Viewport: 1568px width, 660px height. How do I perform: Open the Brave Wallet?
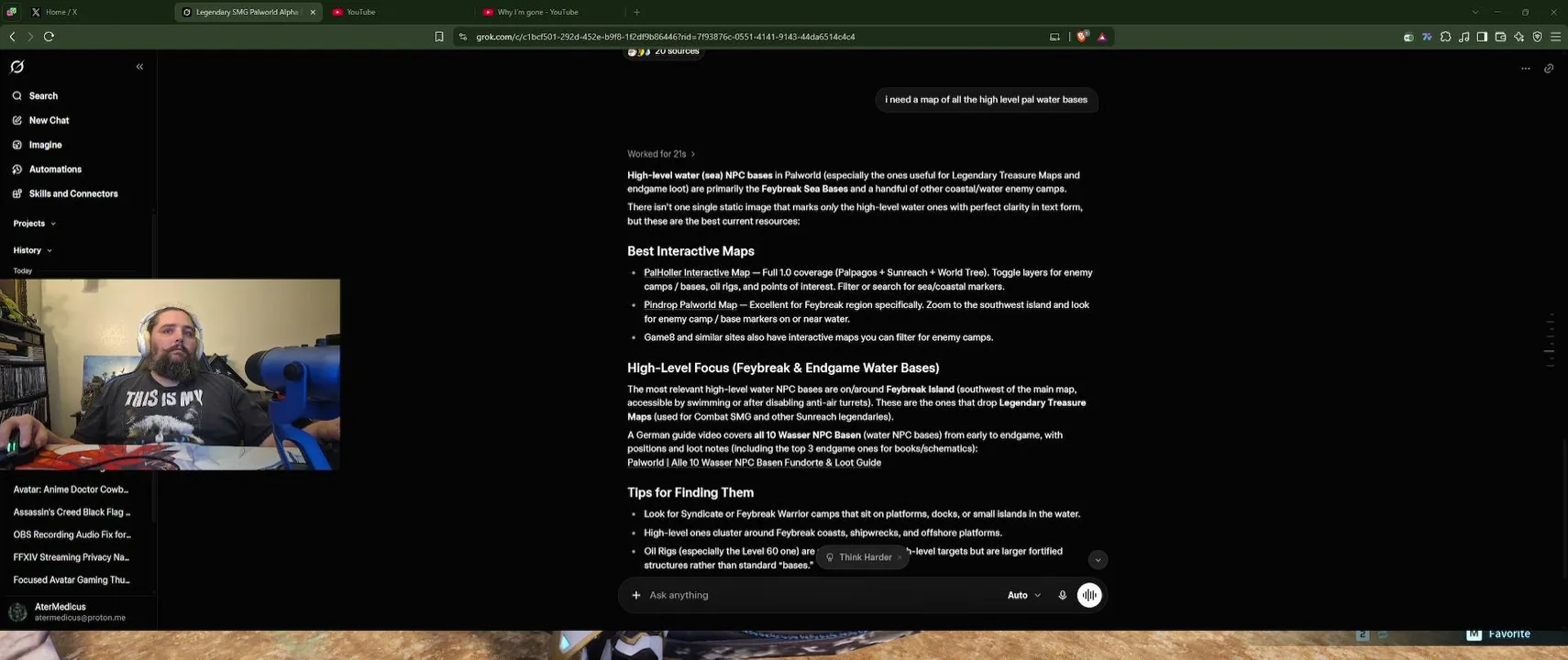tap(1500, 37)
